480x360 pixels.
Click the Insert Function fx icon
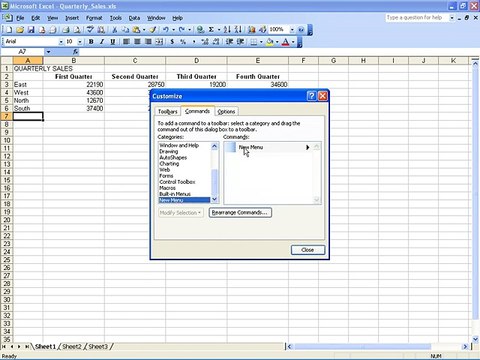pos(76,52)
